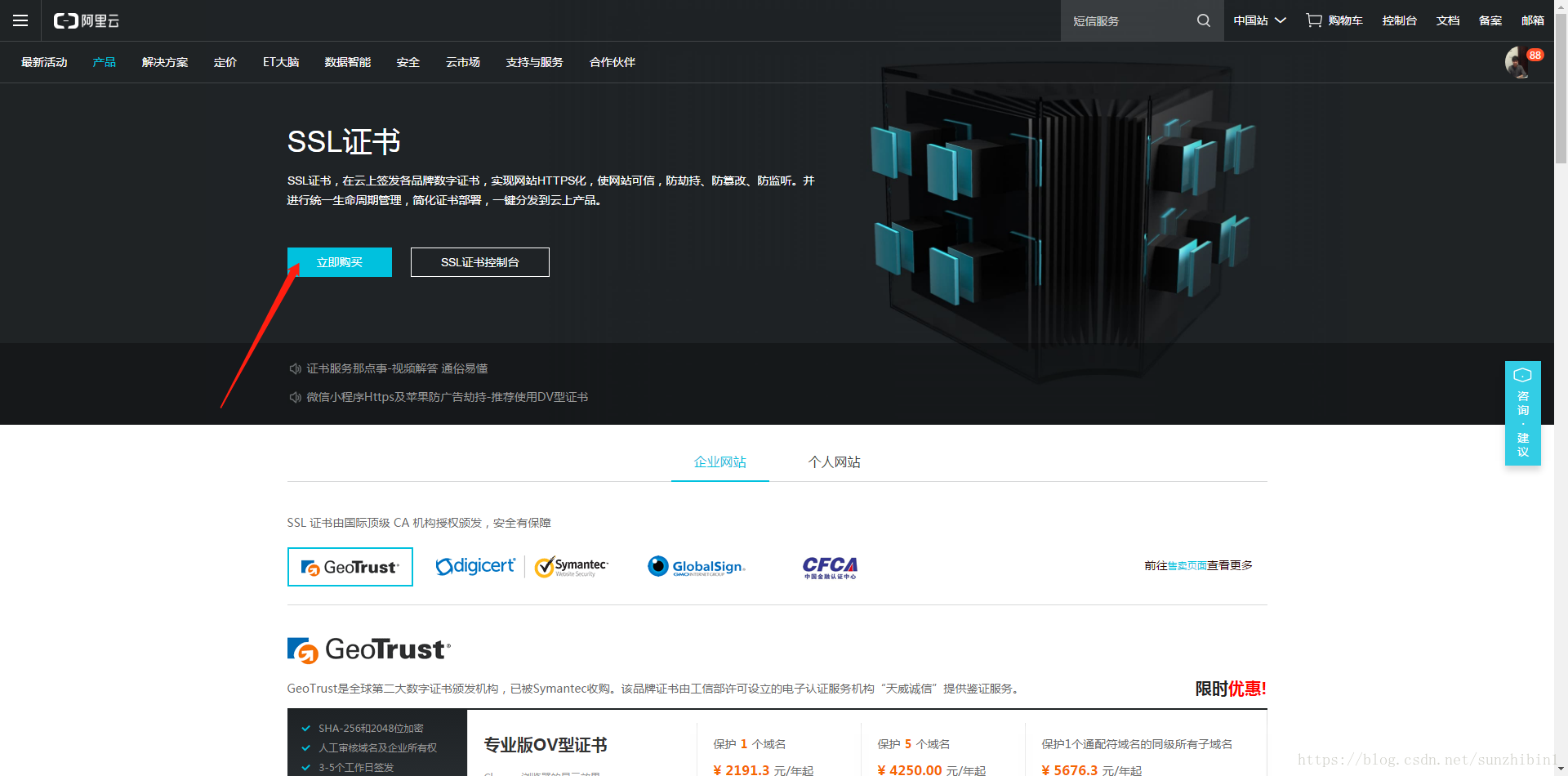Open the consultation chat widget icon

click(1522, 375)
